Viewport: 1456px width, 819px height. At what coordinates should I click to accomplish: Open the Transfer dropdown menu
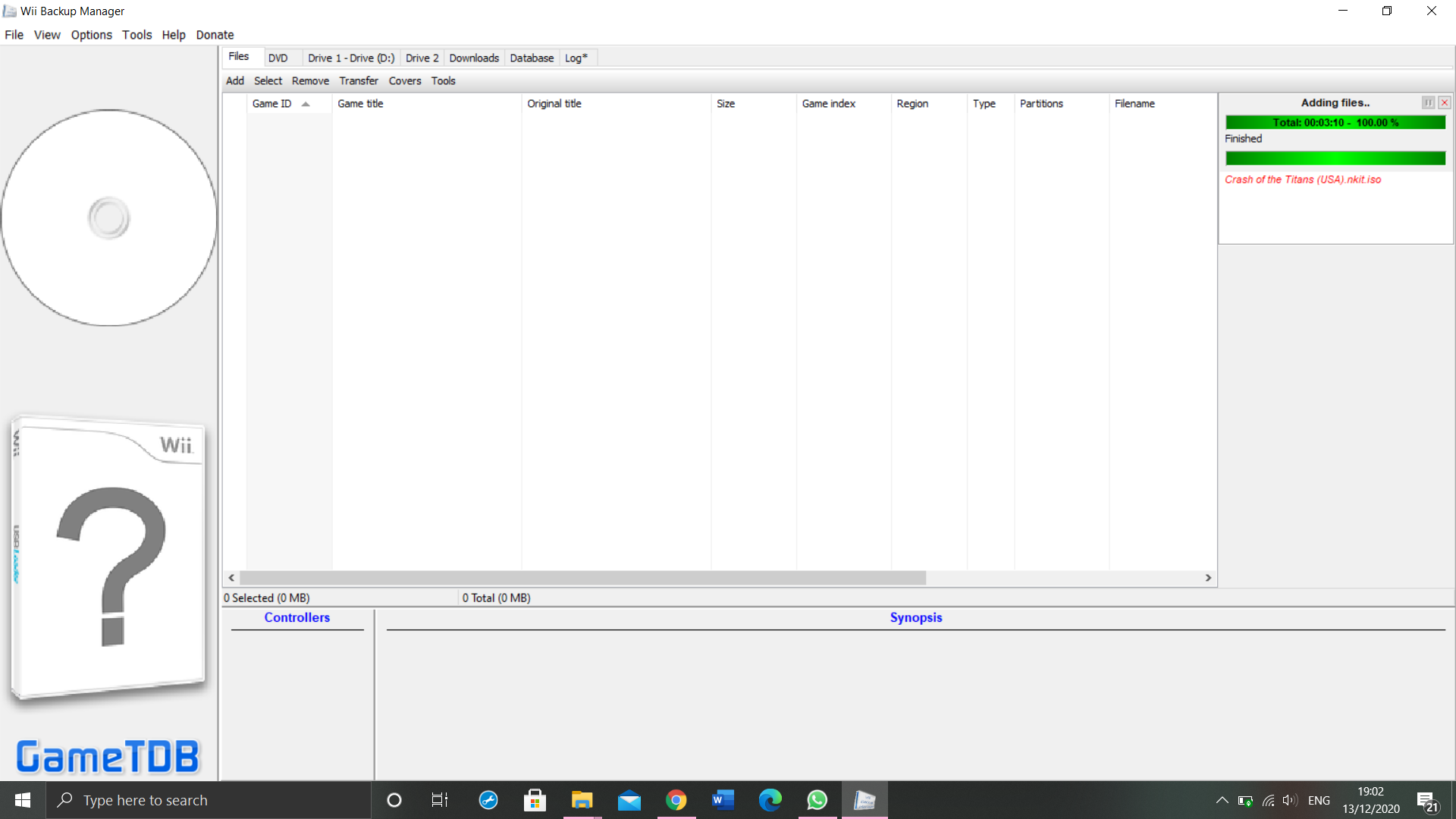(359, 81)
